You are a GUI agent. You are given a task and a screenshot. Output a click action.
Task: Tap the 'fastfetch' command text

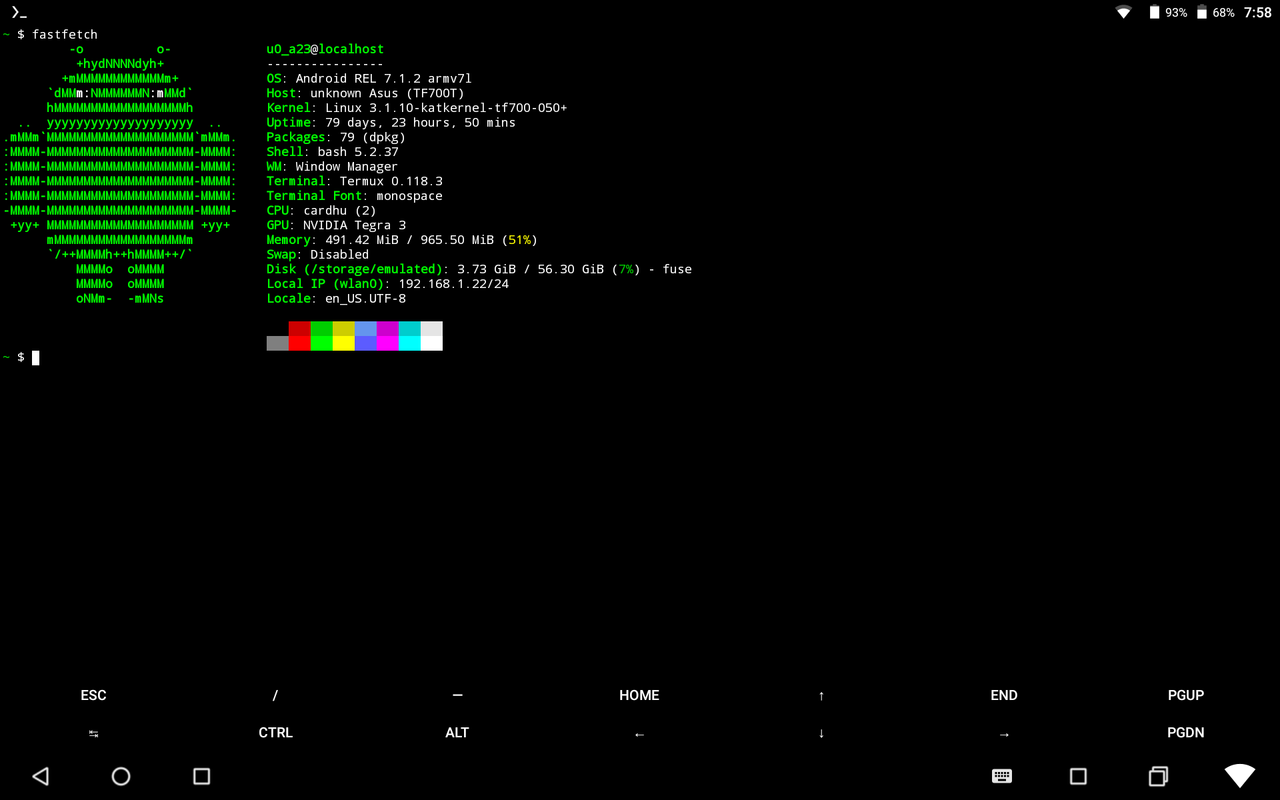coord(65,34)
